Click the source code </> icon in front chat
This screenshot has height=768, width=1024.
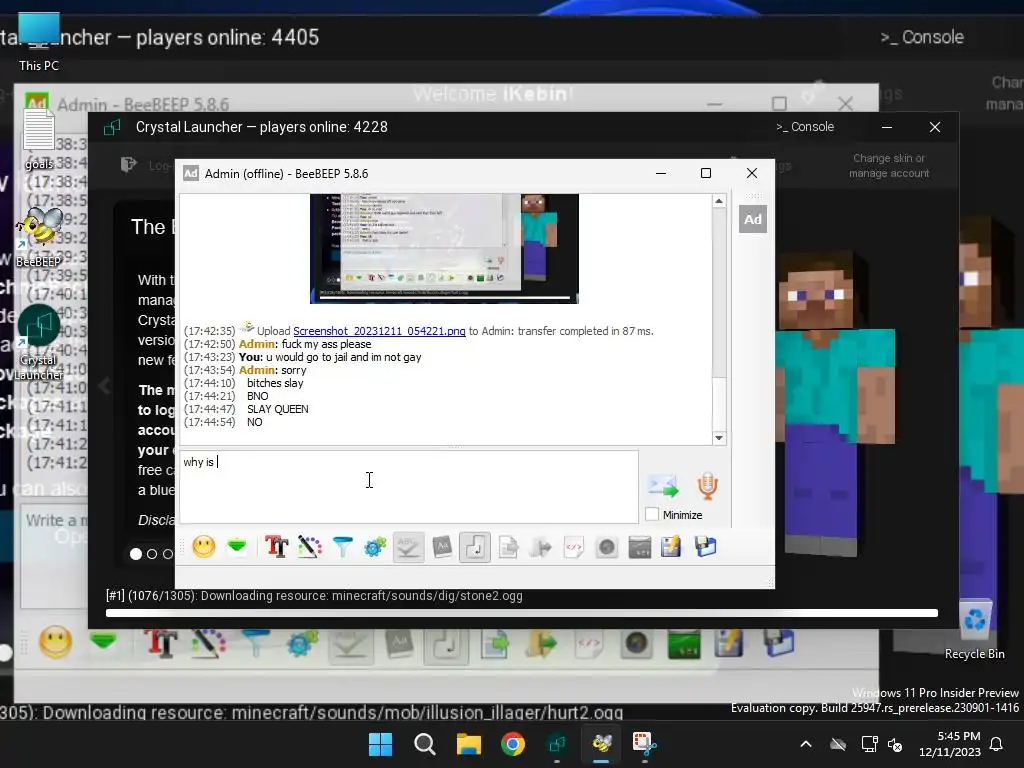[x=573, y=547]
